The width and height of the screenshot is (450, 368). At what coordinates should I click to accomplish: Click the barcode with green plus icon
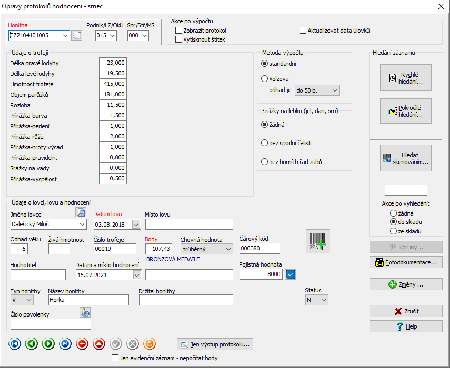(318, 241)
